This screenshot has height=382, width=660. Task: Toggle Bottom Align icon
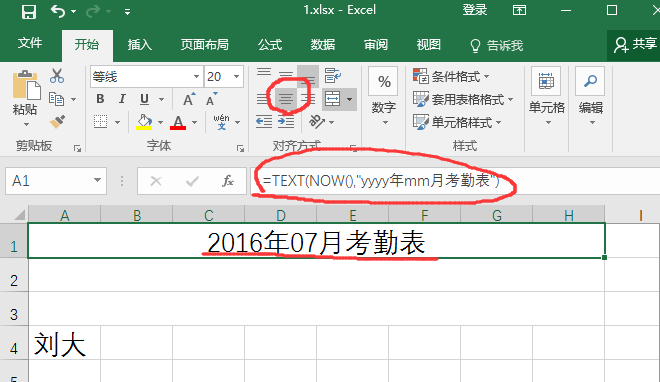click(x=308, y=77)
